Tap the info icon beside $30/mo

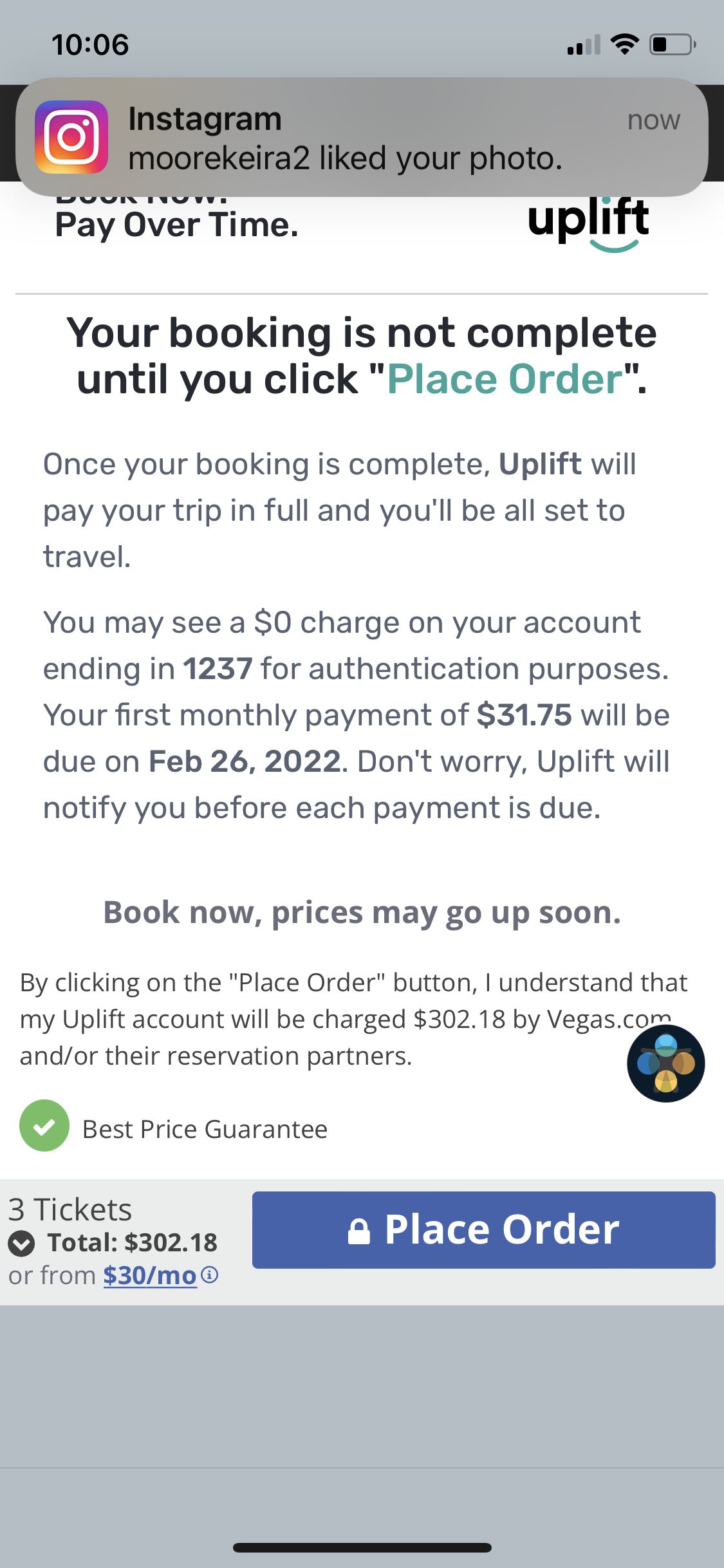pos(210,1274)
